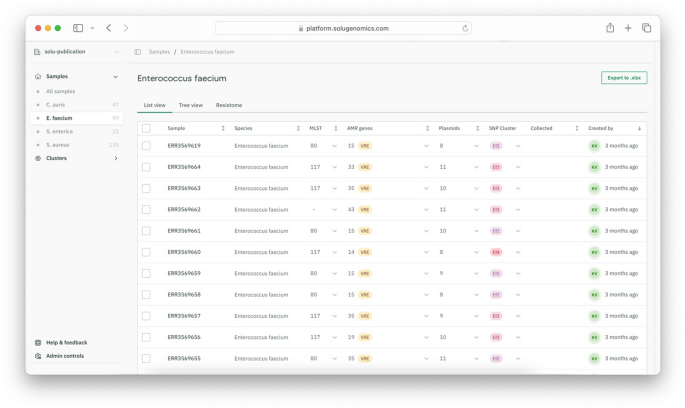Expand SNP Cluster for ERR3569662
This screenshot has width=685, height=408.
point(518,210)
